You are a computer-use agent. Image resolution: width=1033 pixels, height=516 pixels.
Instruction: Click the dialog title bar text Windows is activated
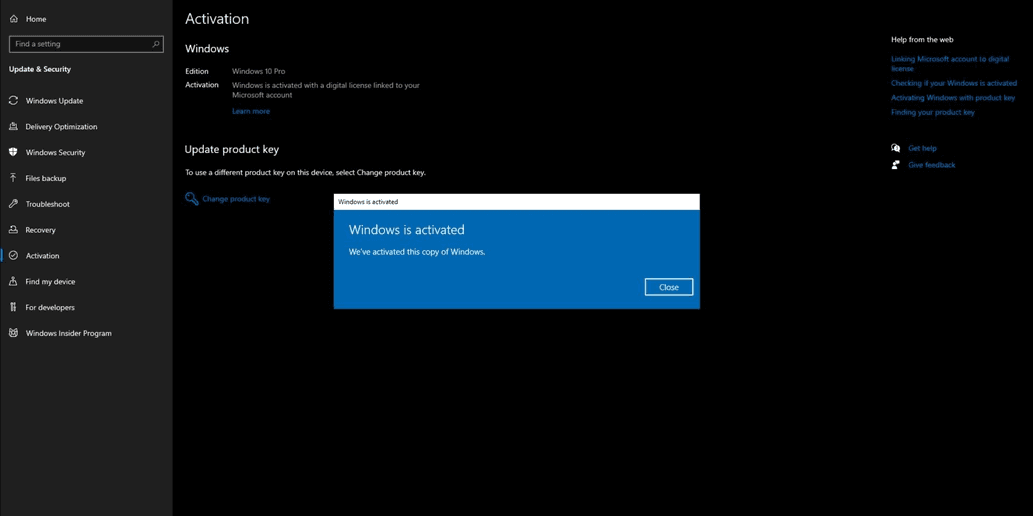[368, 202]
